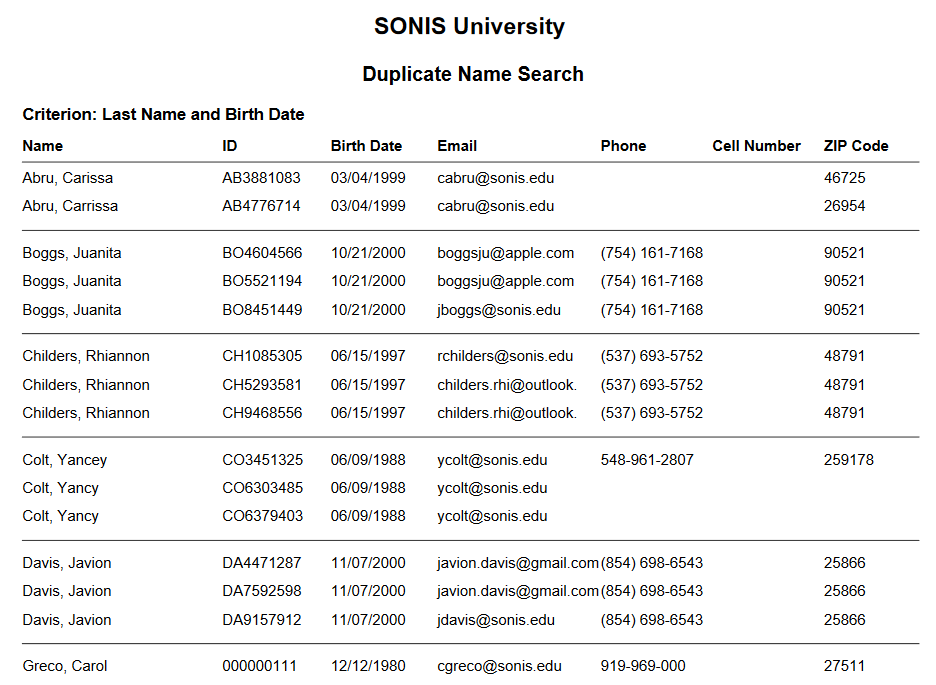Viewport: 936px width, 685px height.
Task: Click the Birth Date column header
Action: (x=366, y=146)
